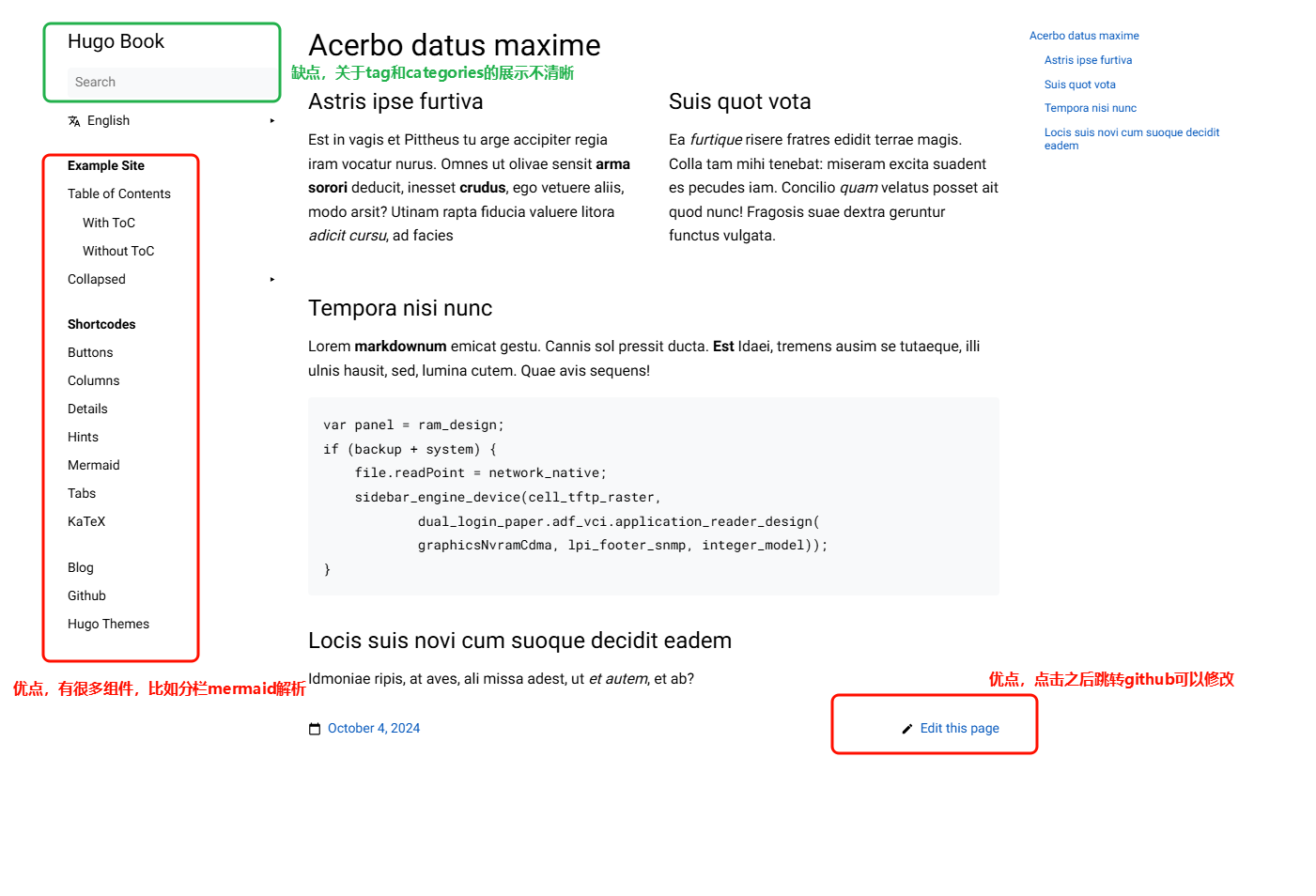Visit the Github sidebar link
This screenshot has width=1316, height=896.
[86, 595]
